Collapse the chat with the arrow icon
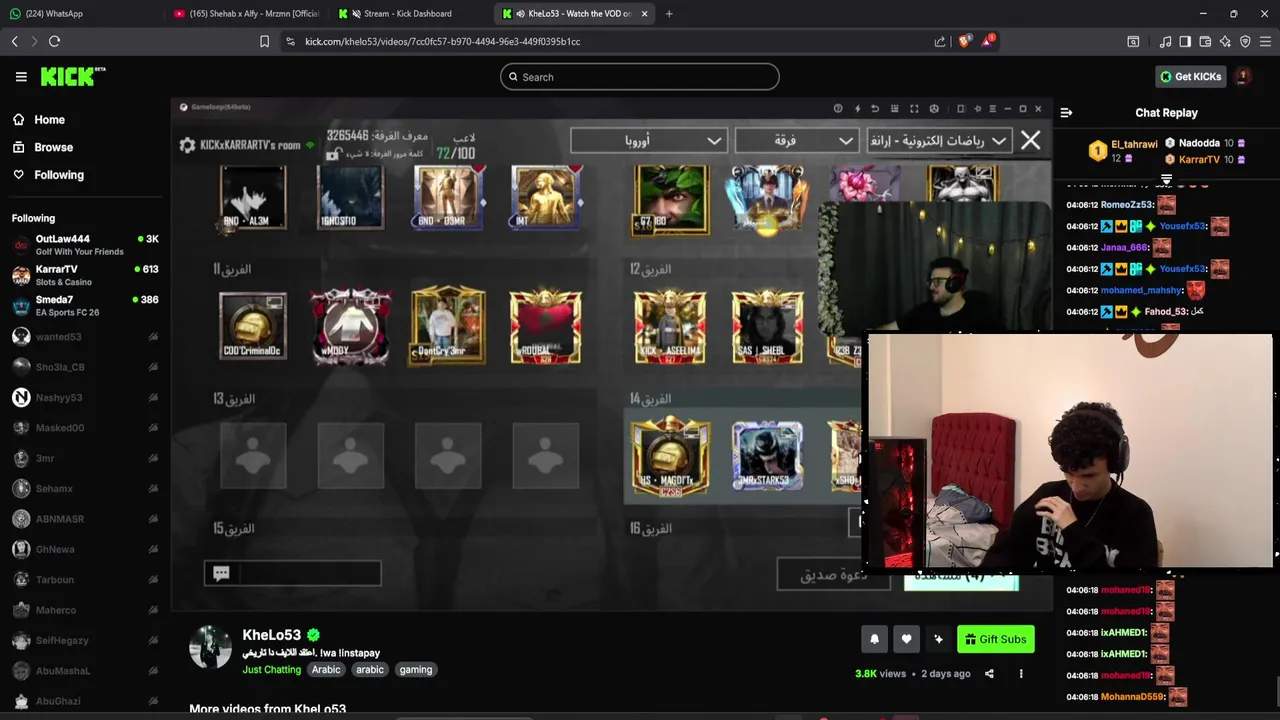The image size is (1280, 720). (x=1066, y=113)
